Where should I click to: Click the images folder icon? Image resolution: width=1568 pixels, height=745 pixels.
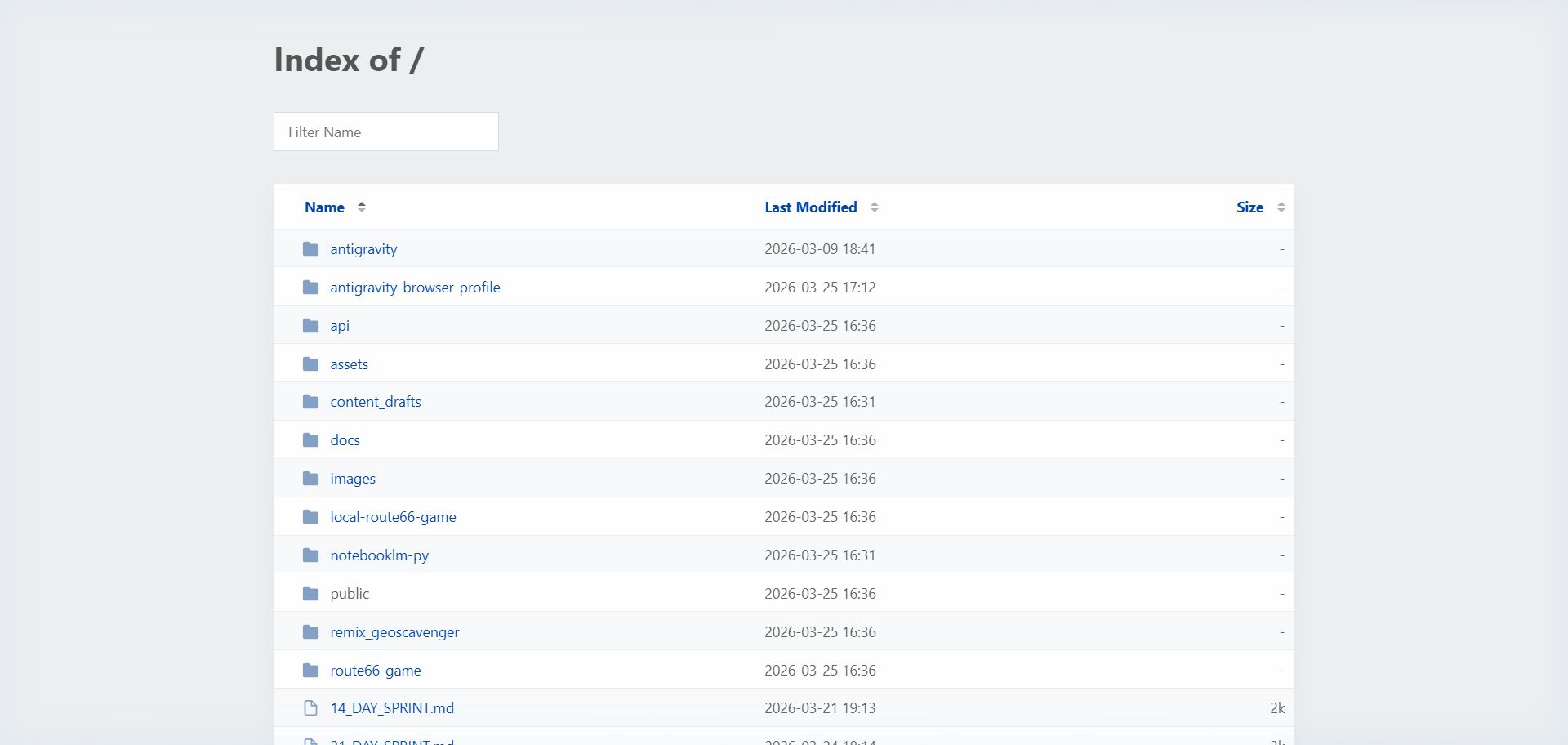tap(310, 479)
